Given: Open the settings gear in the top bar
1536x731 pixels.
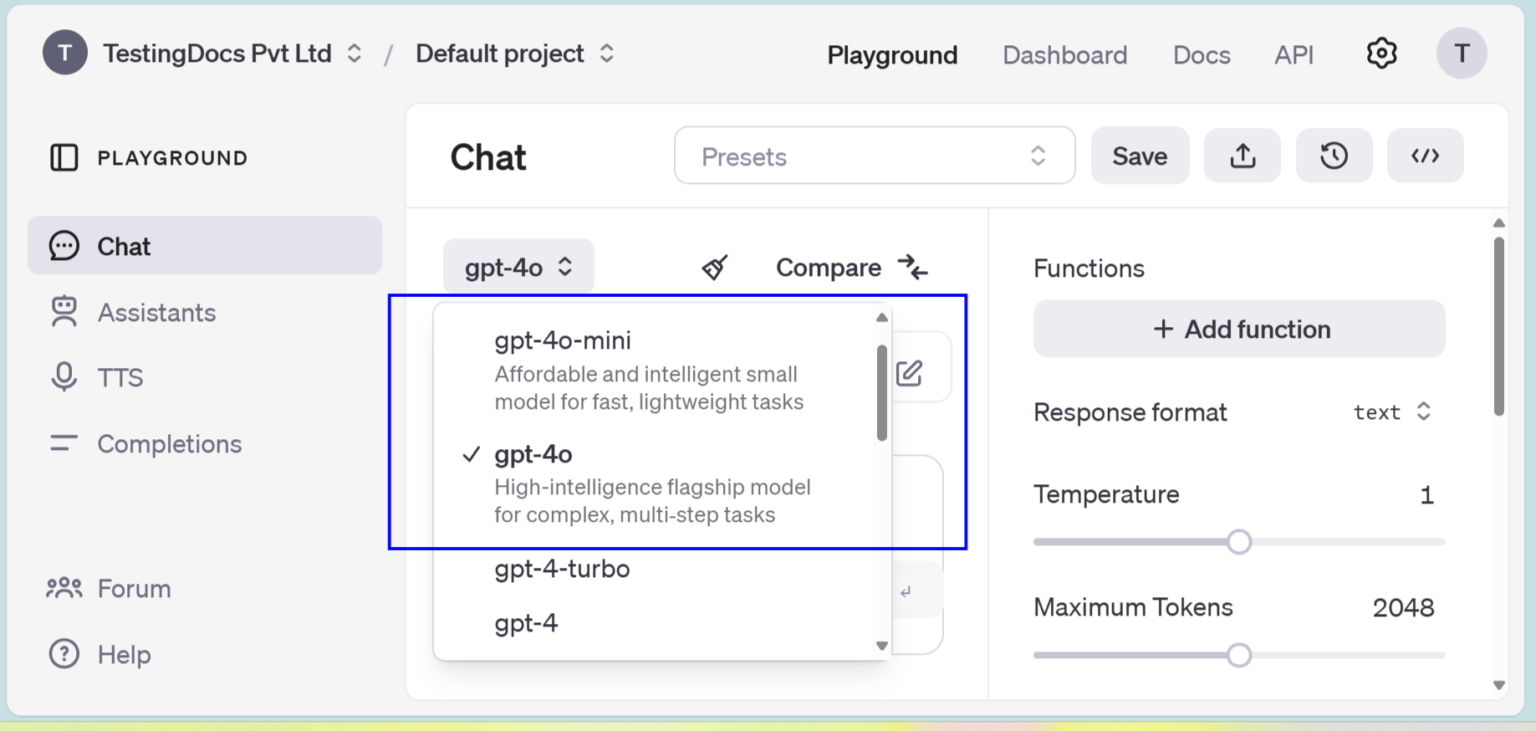Looking at the screenshot, I should [x=1381, y=53].
